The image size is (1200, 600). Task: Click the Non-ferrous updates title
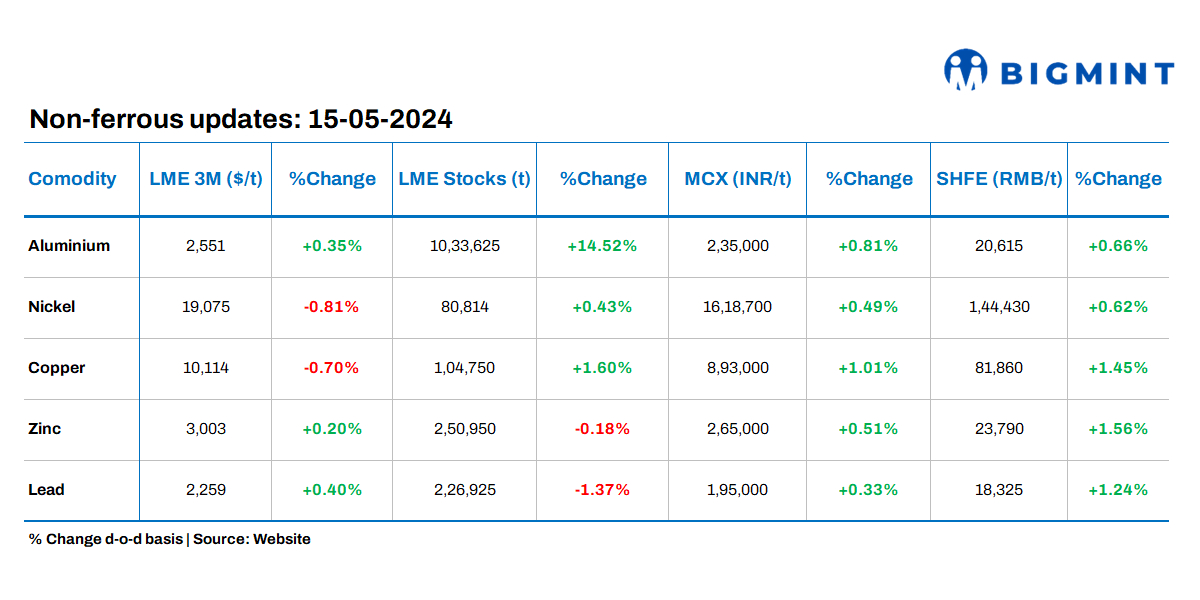click(241, 119)
